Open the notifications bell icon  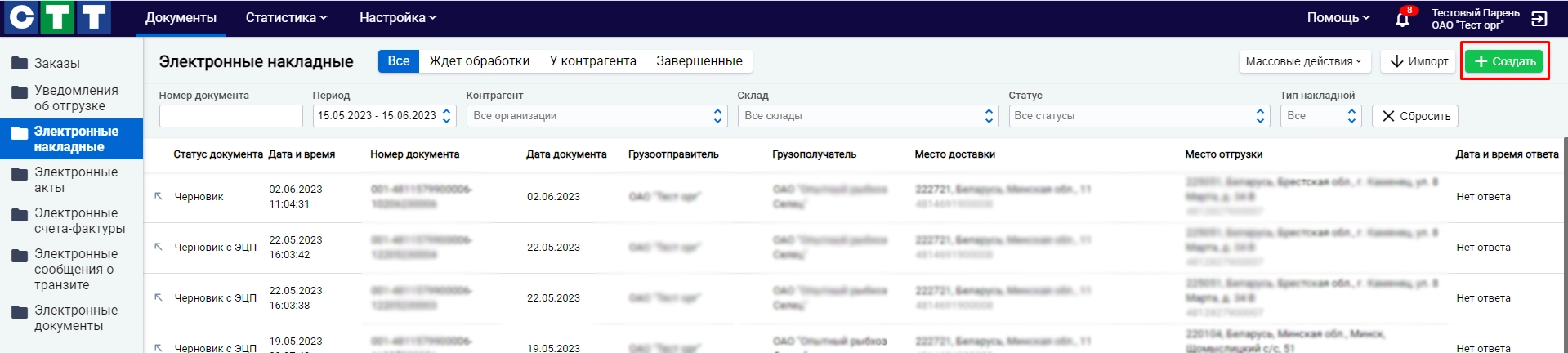coord(1402,19)
